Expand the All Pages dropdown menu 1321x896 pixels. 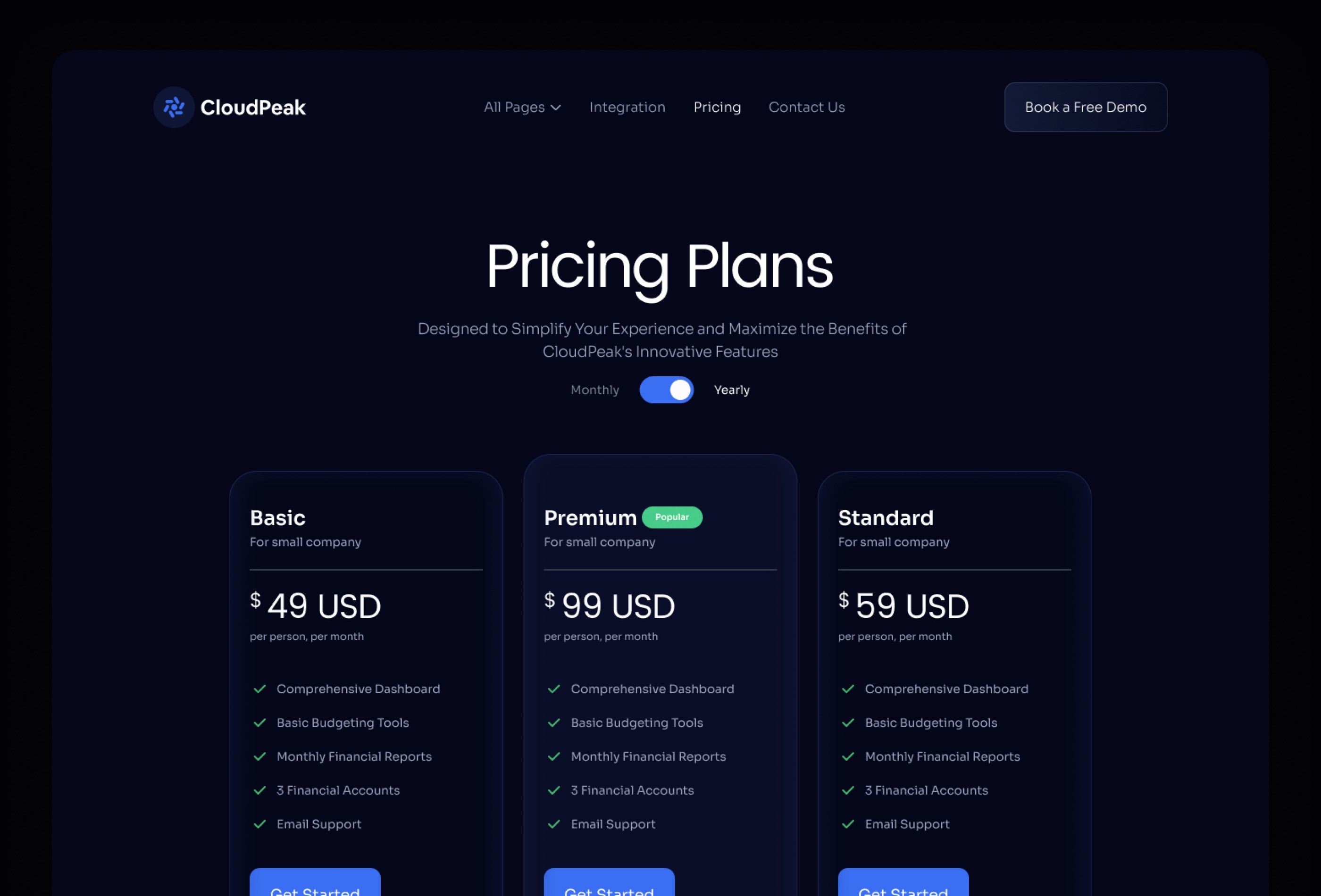(x=521, y=107)
